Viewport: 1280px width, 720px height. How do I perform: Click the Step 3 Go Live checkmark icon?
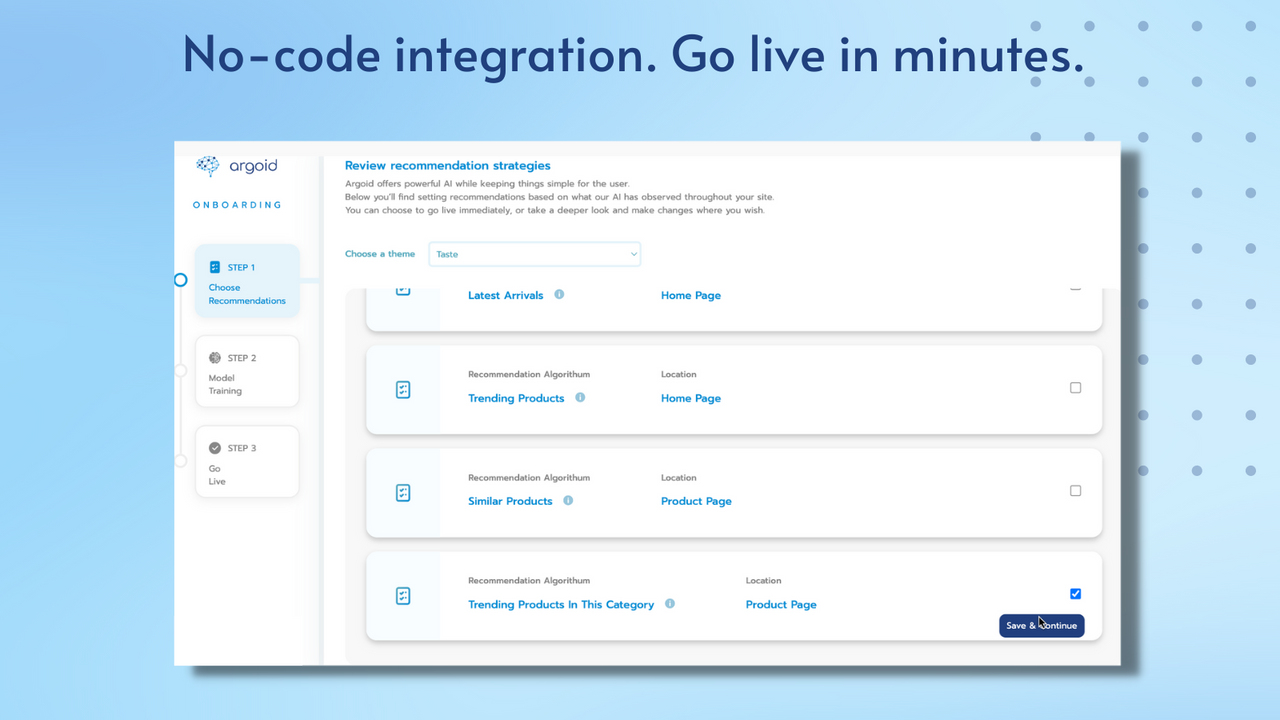213,448
